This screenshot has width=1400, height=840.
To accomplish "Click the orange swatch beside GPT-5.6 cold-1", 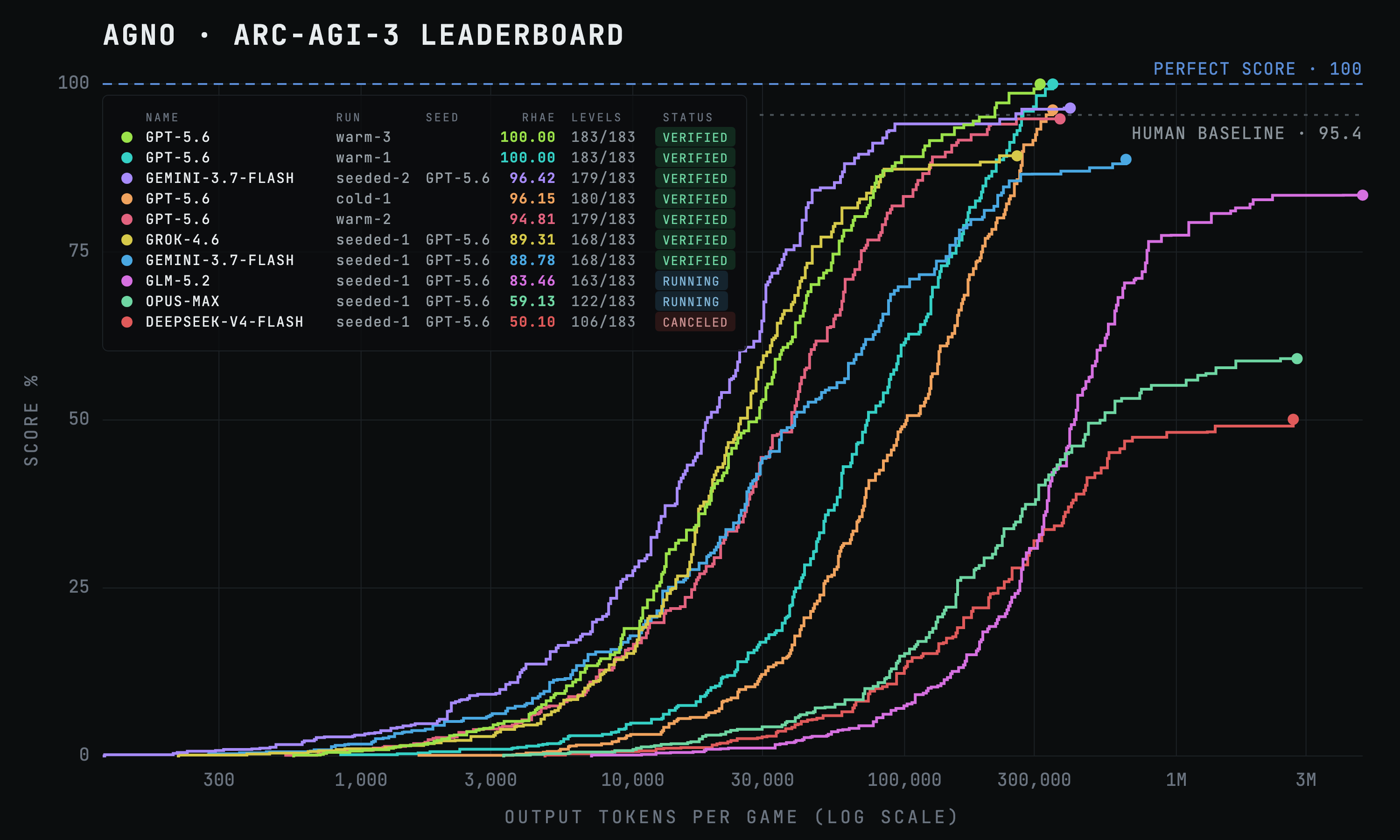I will tap(127, 199).
